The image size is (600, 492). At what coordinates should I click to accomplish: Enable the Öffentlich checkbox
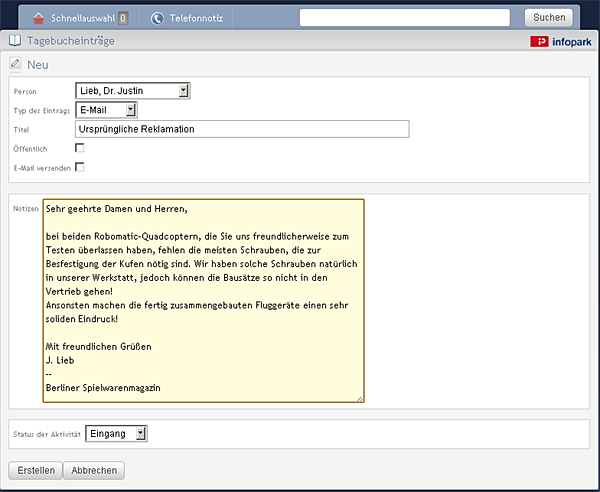tap(80, 148)
